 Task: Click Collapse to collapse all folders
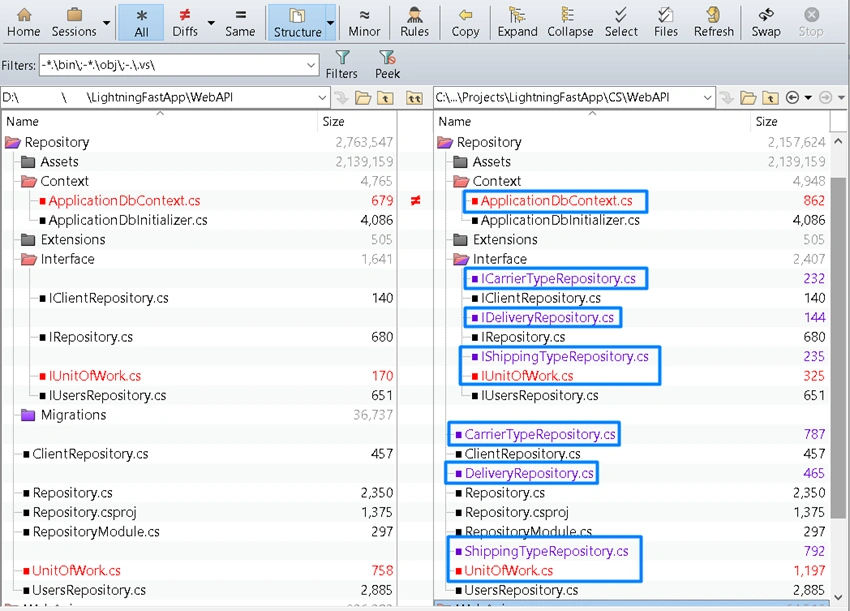(570, 22)
